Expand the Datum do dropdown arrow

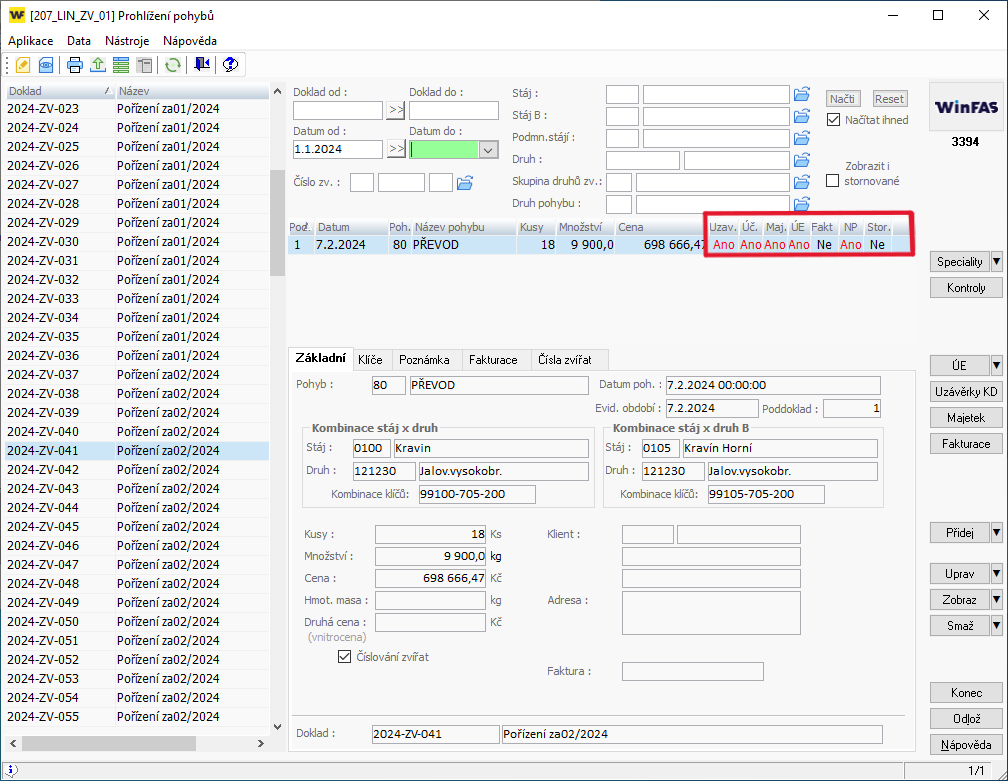point(488,149)
